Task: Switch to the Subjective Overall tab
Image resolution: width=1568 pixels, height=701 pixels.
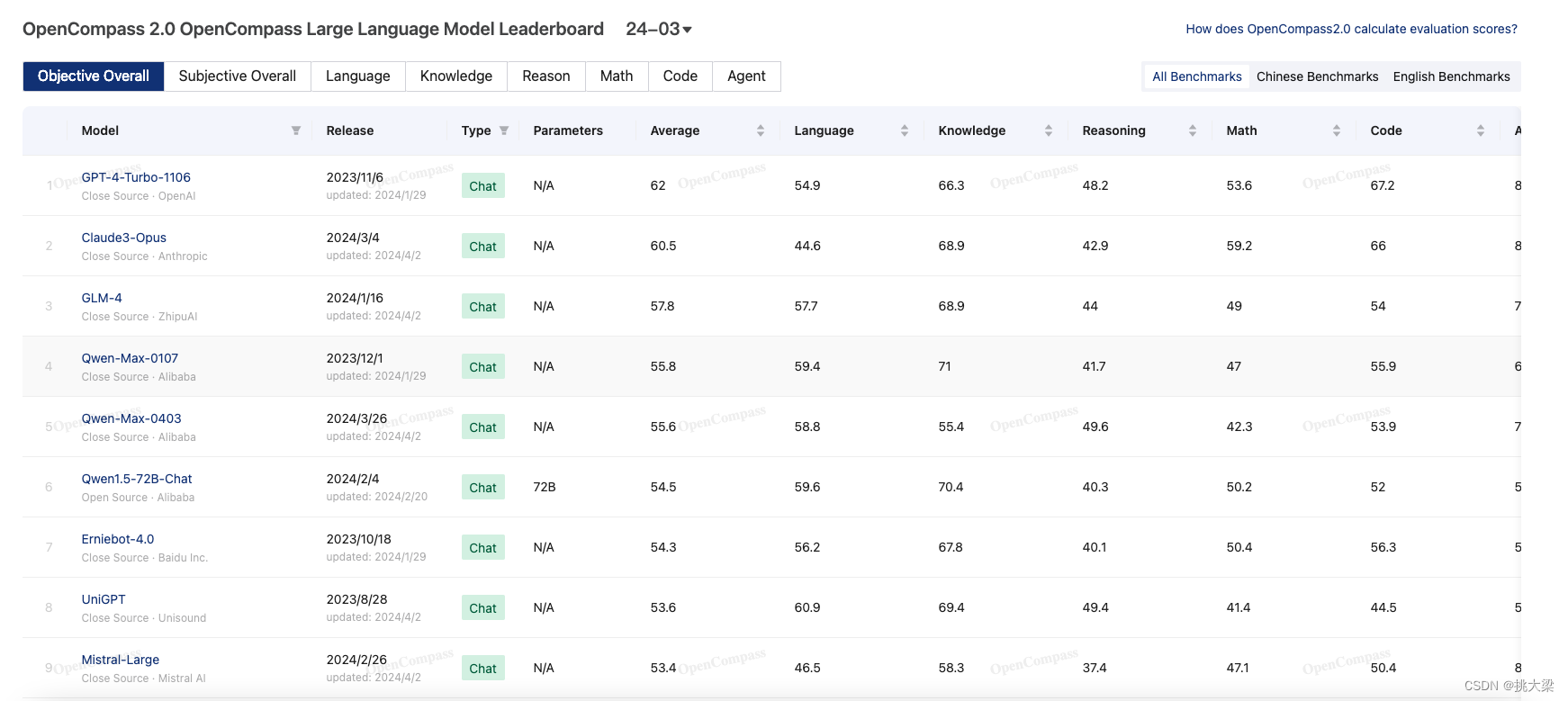Action: point(238,76)
